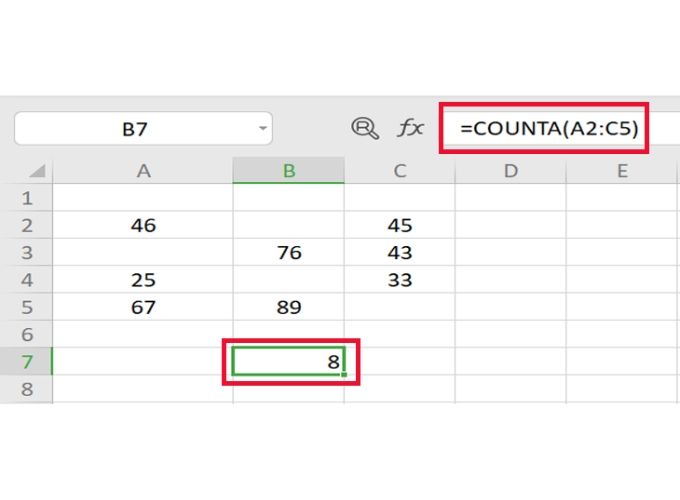Screen dimensions: 680x500
Task: Select column A header
Action: pyautogui.click(x=143, y=171)
